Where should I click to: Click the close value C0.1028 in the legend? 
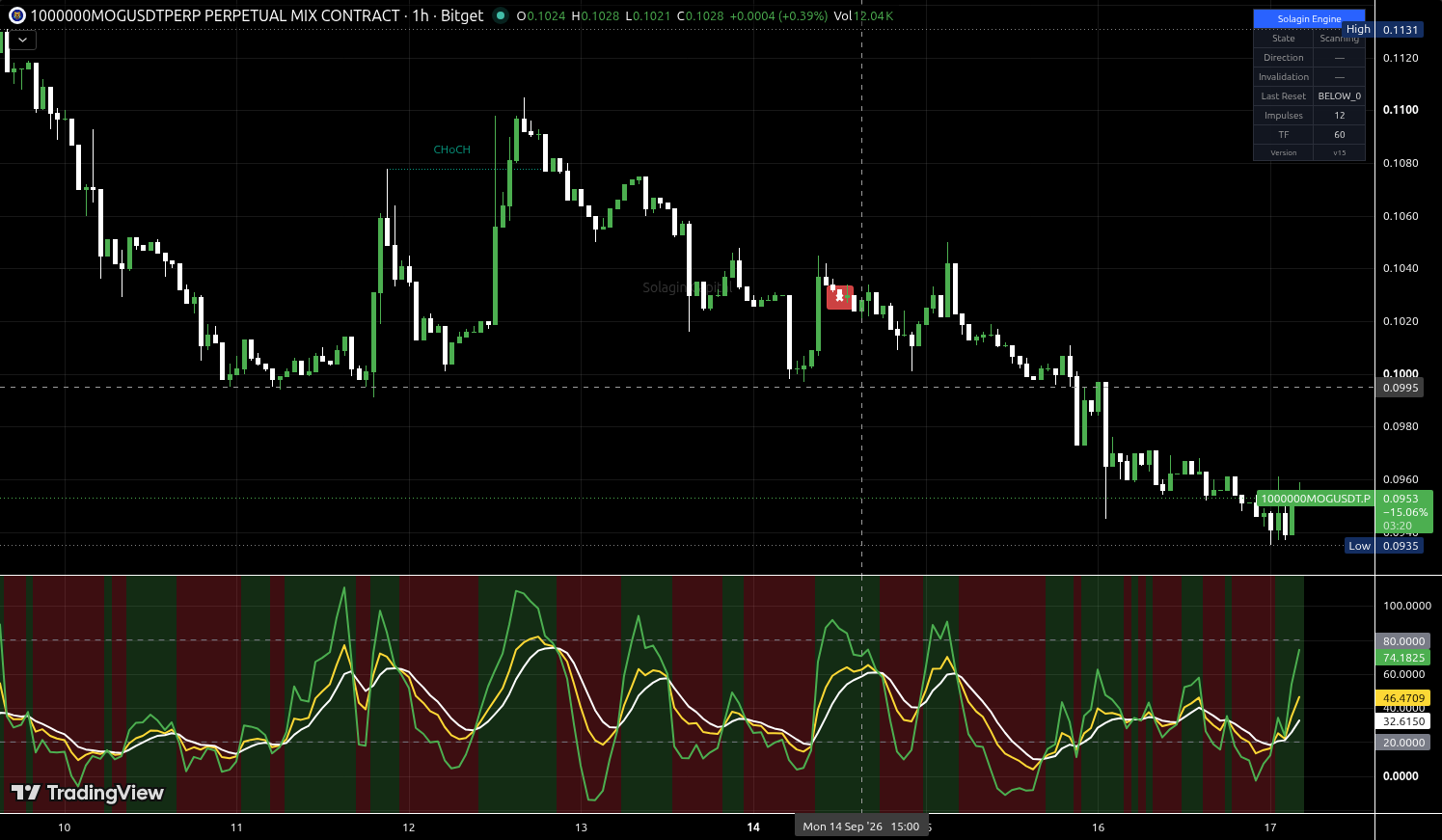click(699, 16)
